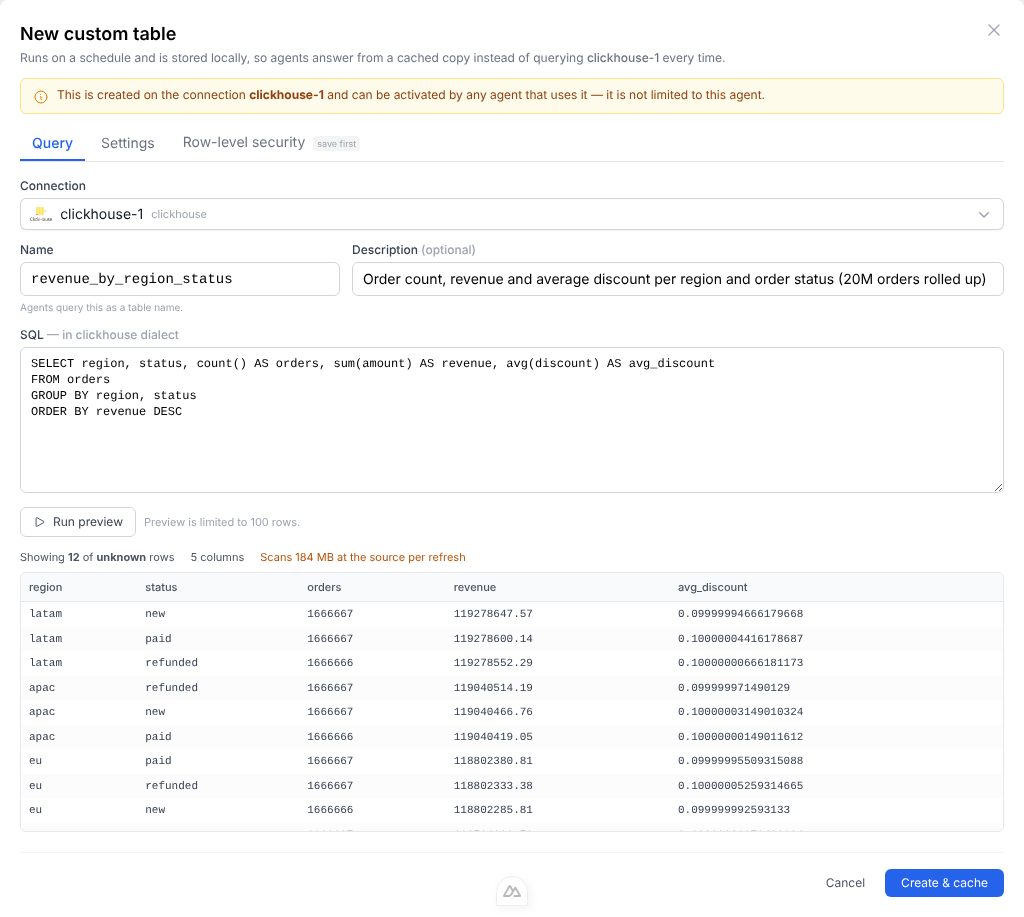Click revenue cell 119040514.19

pos(493,687)
